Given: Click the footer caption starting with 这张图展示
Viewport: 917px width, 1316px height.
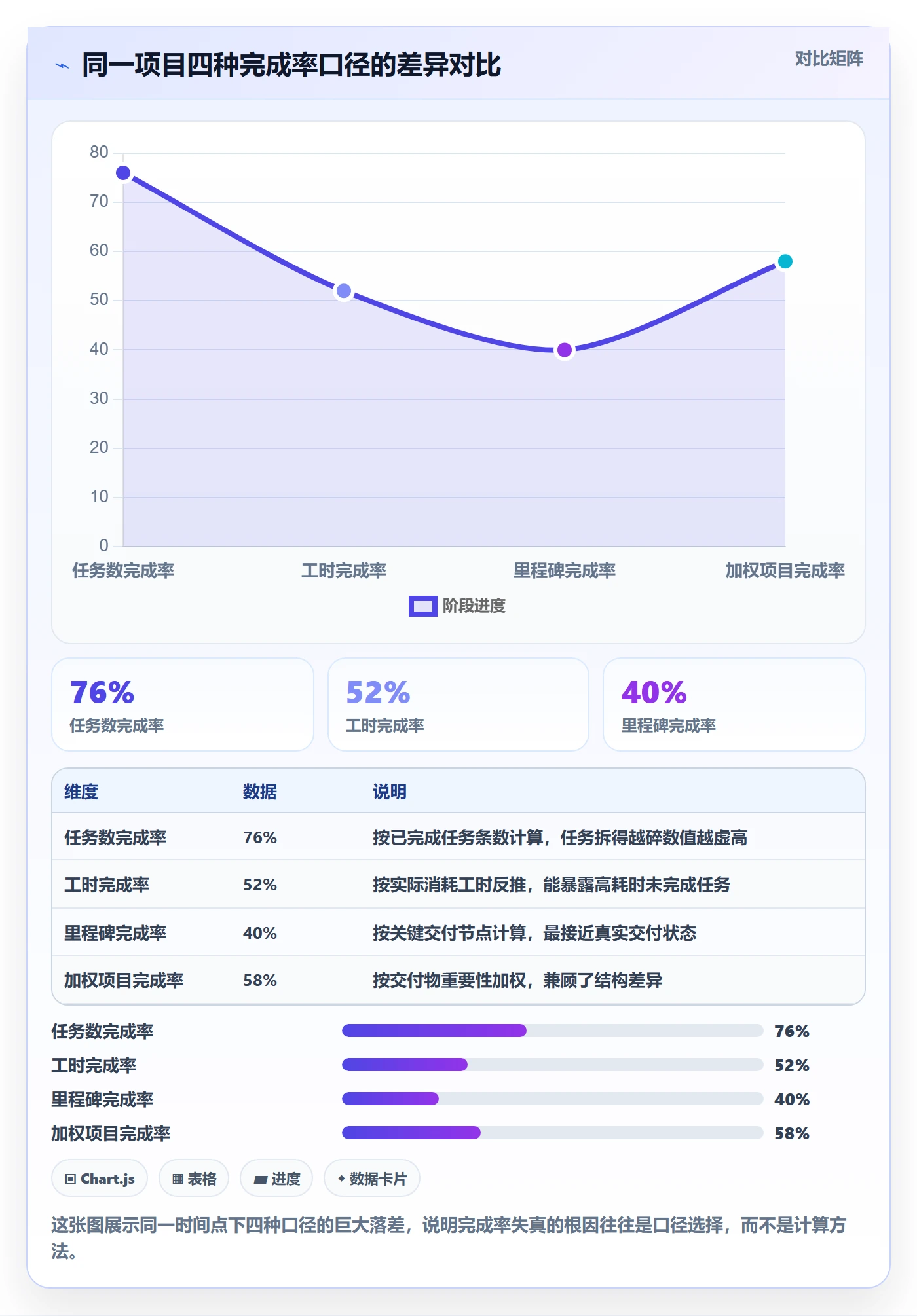Looking at the screenshot, I should 449,1237.
